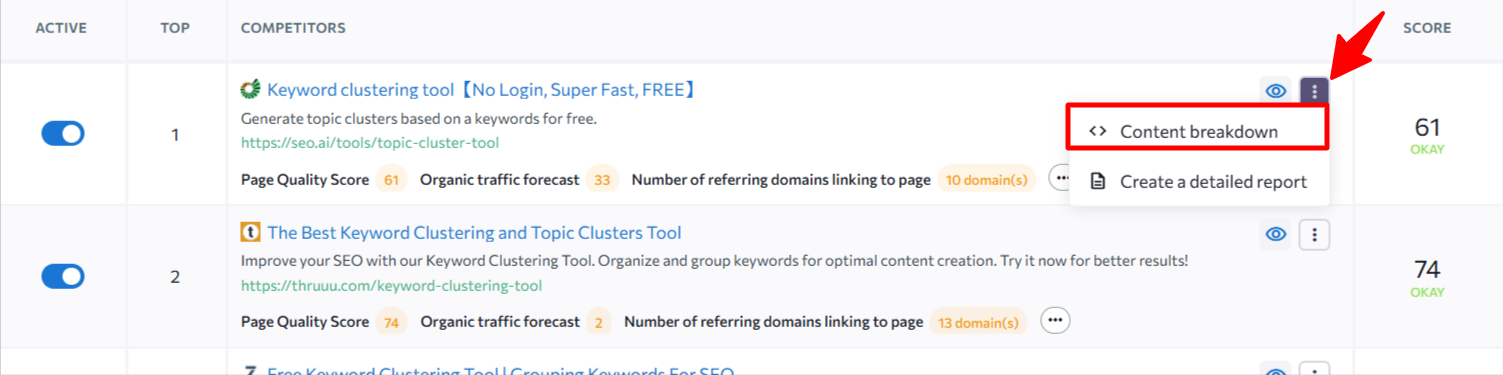
Task: Click thruuu favicon icon
Action: [250, 233]
